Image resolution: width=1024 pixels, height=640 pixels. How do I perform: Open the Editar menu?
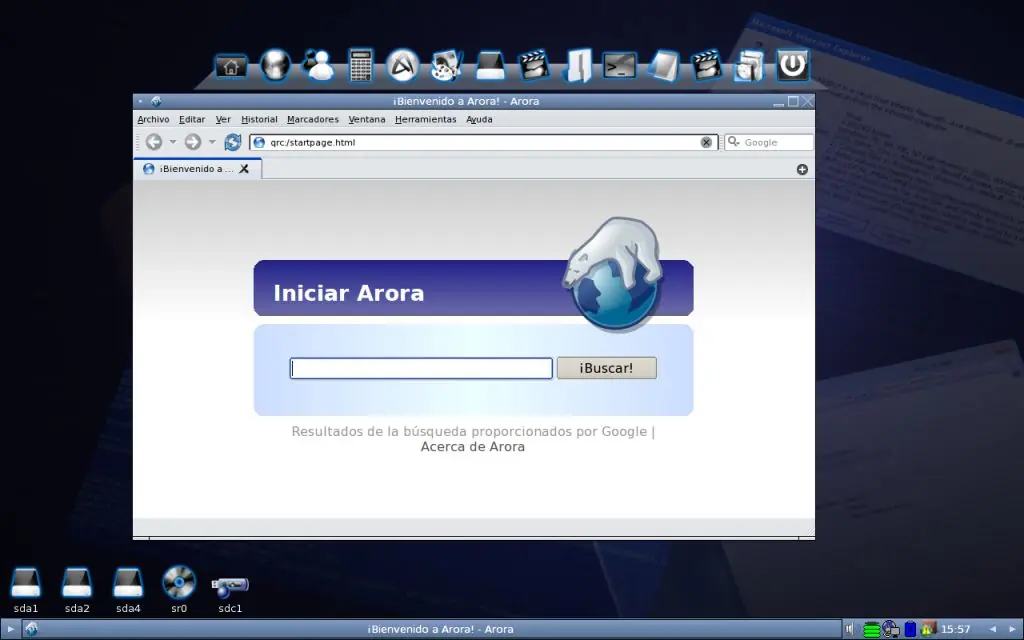point(192,120)
